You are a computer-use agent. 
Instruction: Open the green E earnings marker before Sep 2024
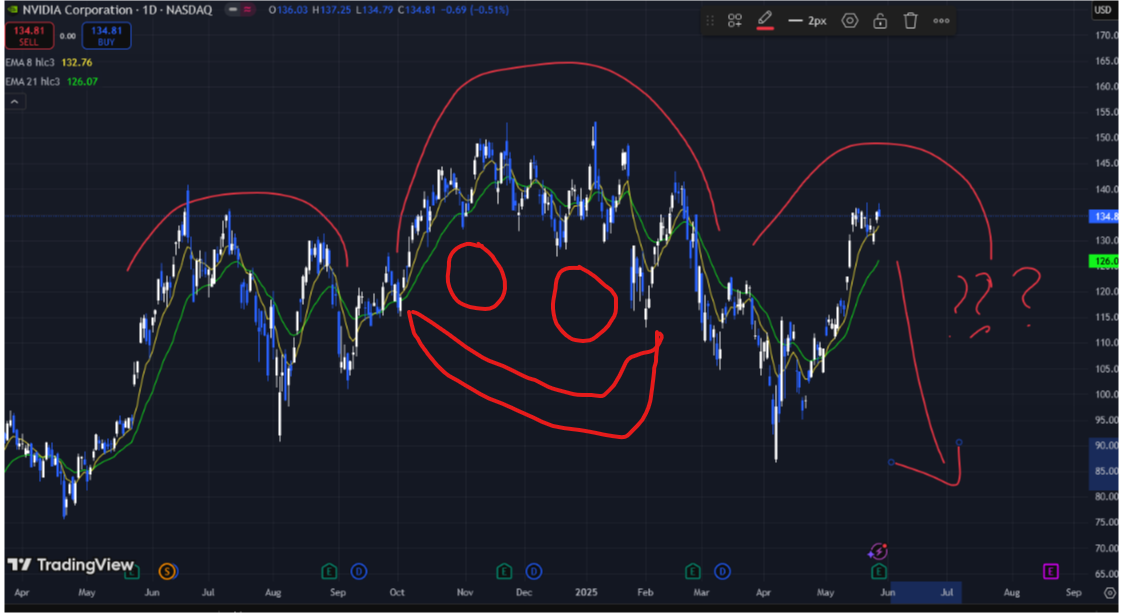click(329, 571)
